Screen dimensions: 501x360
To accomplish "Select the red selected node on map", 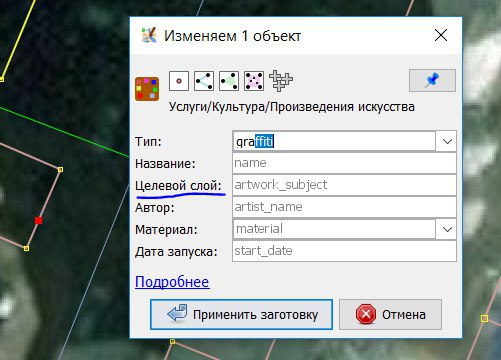I will 39,220.
